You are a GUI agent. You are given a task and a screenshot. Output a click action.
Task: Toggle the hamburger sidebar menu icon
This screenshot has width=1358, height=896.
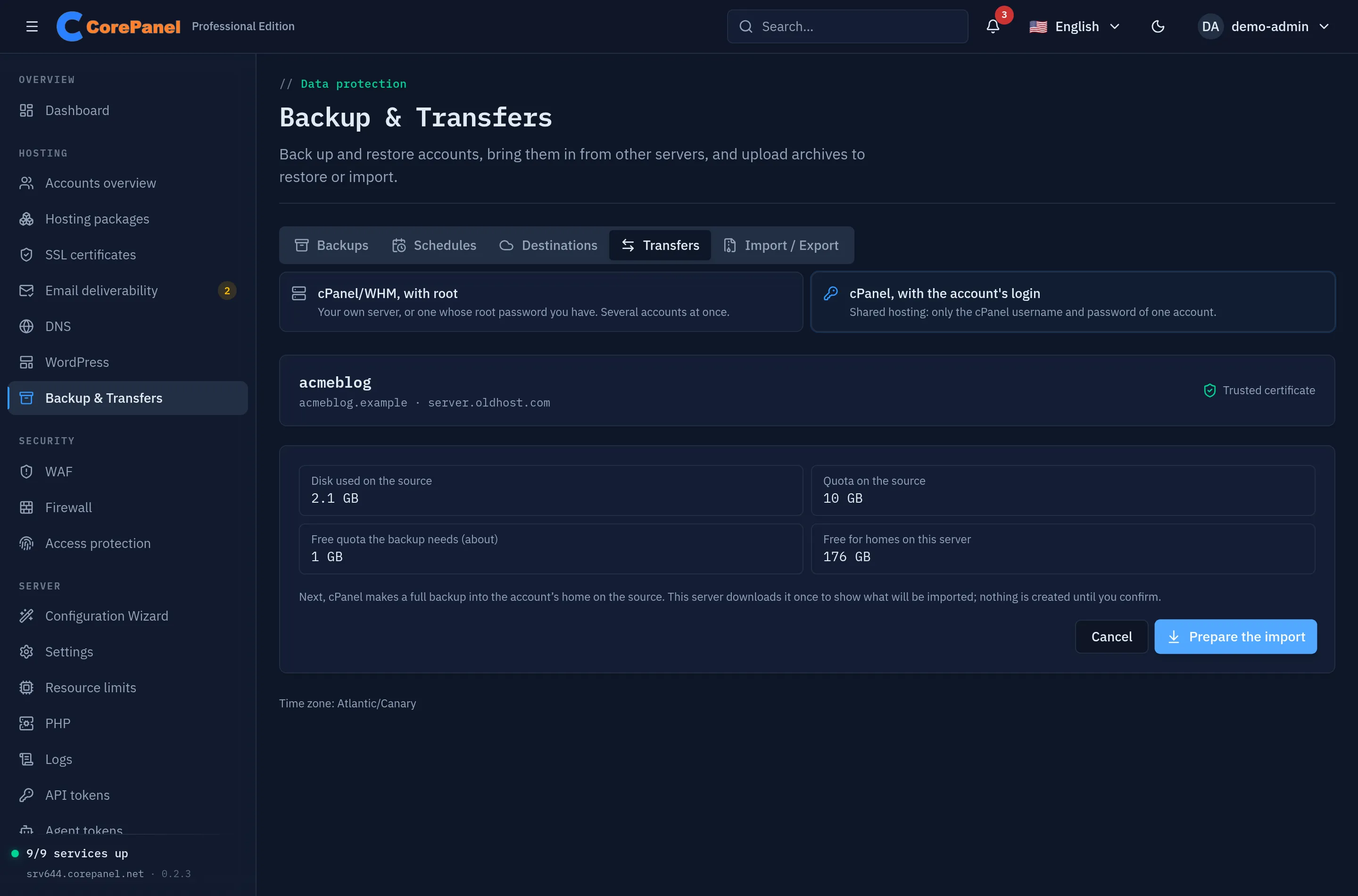(32, 26)
